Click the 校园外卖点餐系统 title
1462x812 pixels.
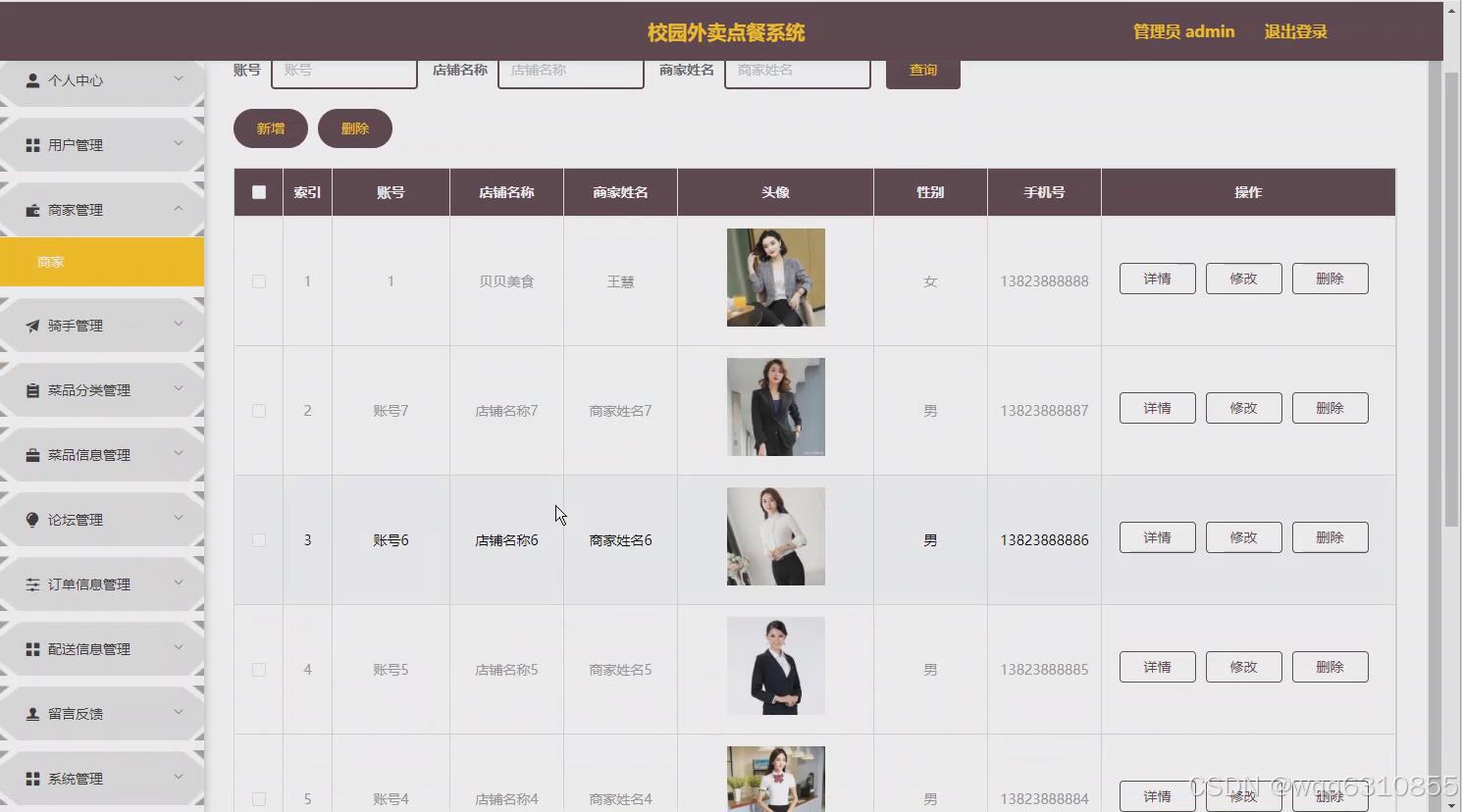pyautogui.click(x=726, y=32)
